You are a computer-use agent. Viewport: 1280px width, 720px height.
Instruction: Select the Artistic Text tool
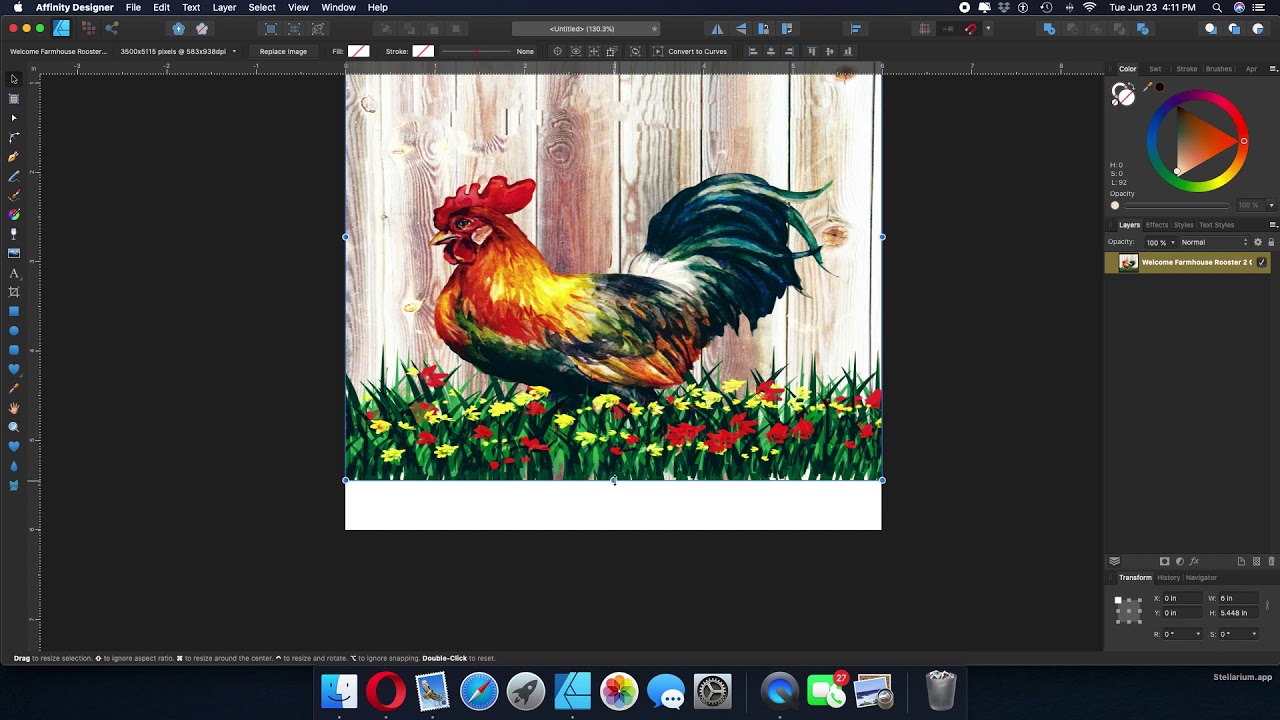coord(14,273)
